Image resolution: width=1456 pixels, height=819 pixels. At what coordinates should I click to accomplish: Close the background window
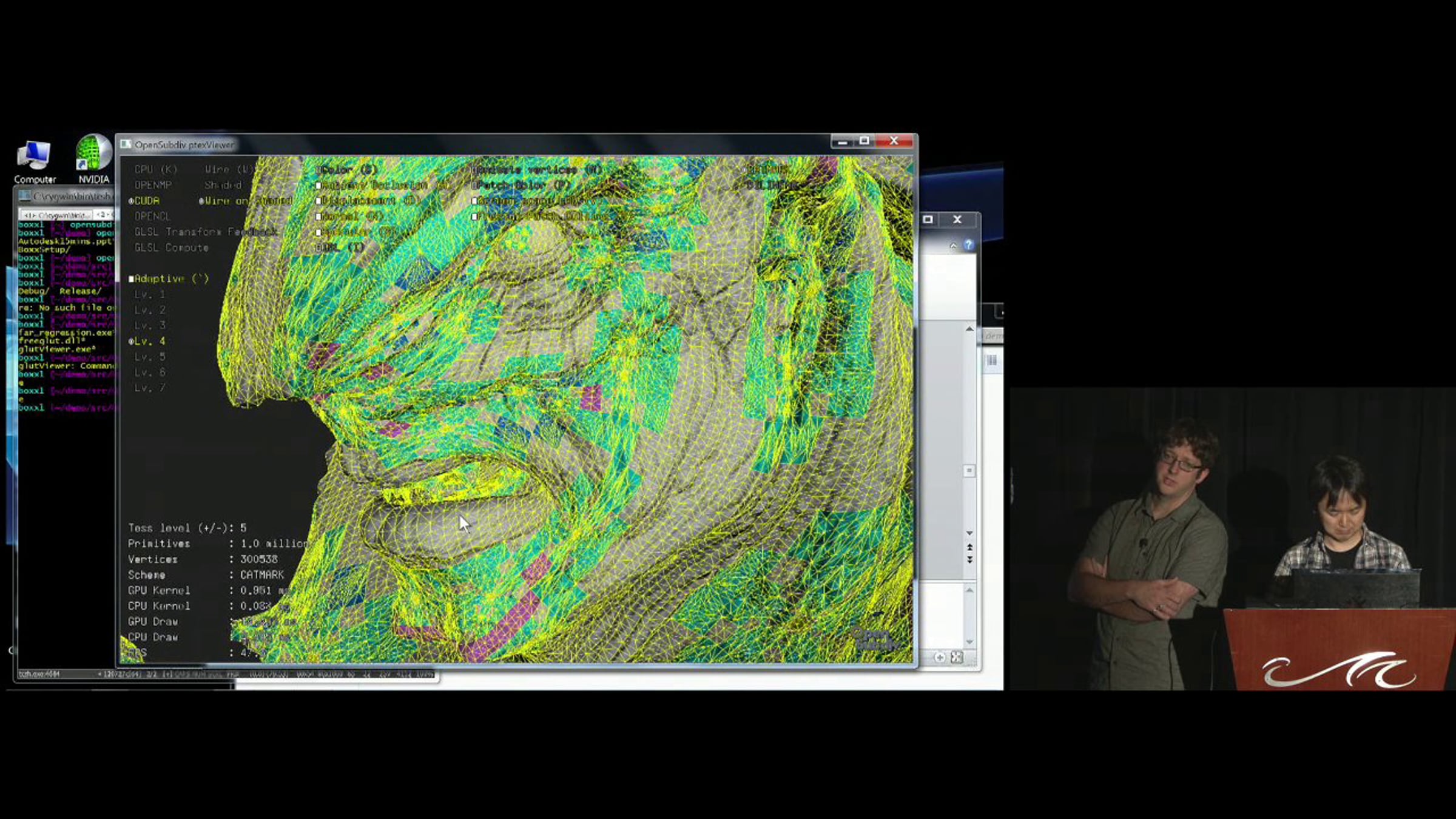957,220
